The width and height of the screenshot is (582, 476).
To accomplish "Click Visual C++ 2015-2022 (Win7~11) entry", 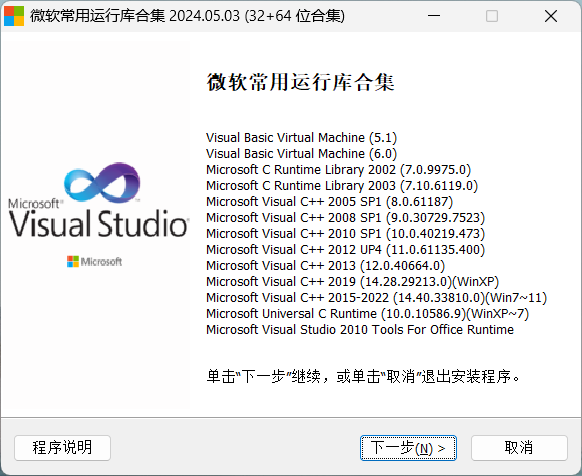I will [x=376, y=298].
